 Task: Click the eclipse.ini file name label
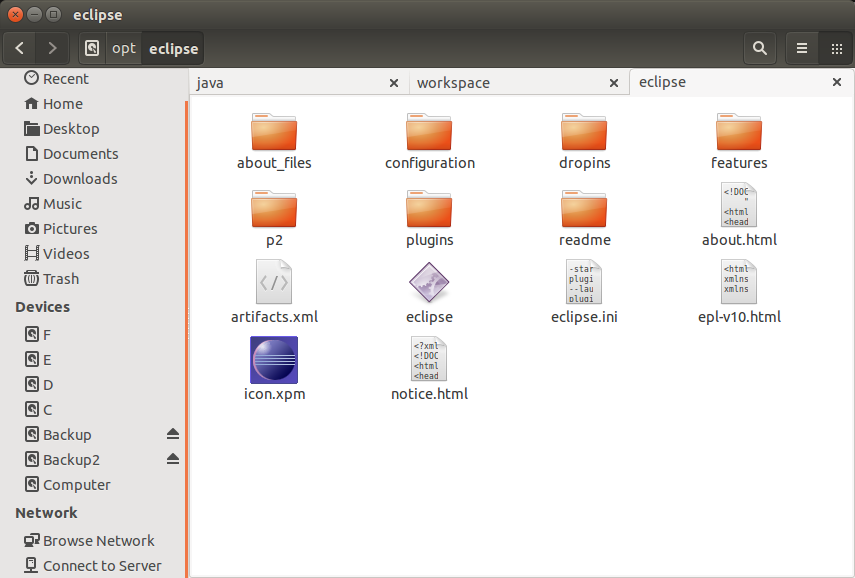coord(584,317)
